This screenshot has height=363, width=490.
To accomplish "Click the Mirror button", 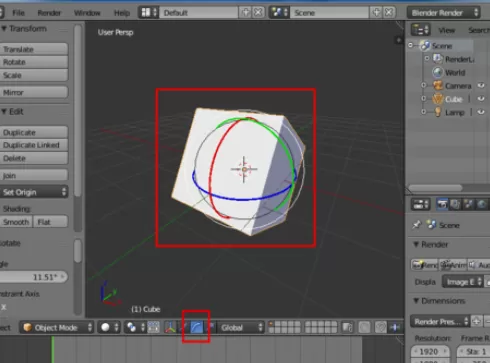I will coord(34,92).
